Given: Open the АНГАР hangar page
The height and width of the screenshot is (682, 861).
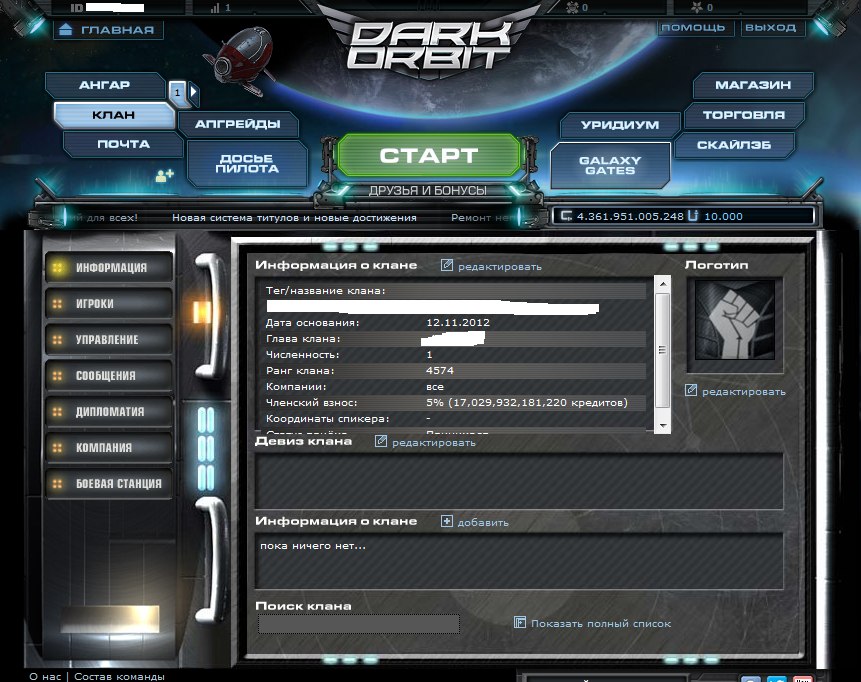Looking at the screenshot, I should pyautogui.click(x=104, y=85).
